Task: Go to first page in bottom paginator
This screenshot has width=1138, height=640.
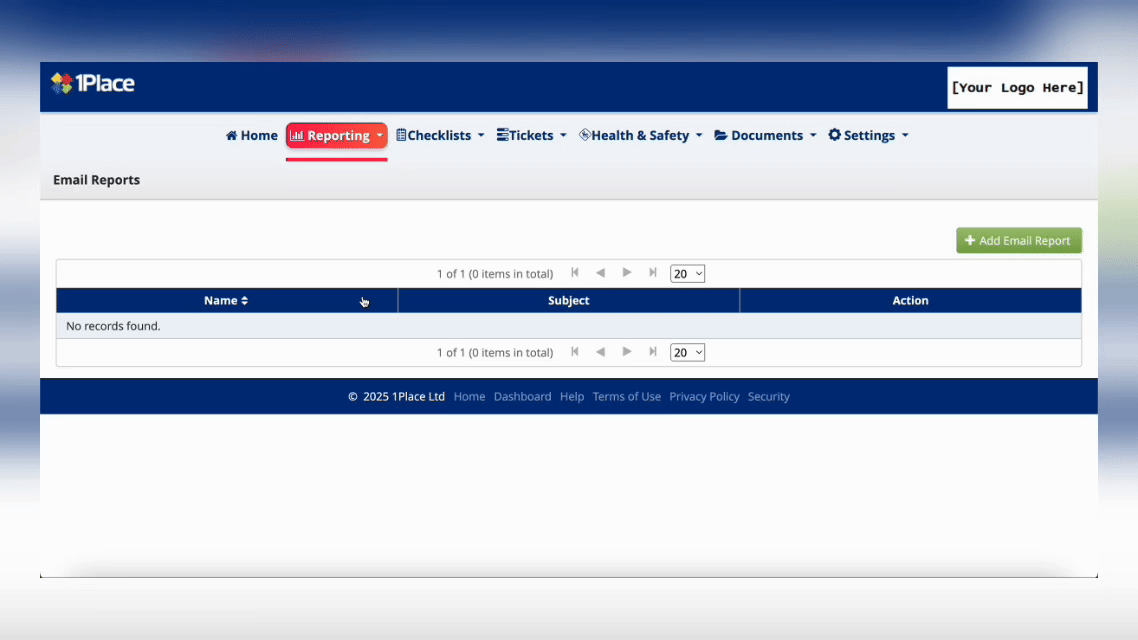Action: tap(575, 352)
